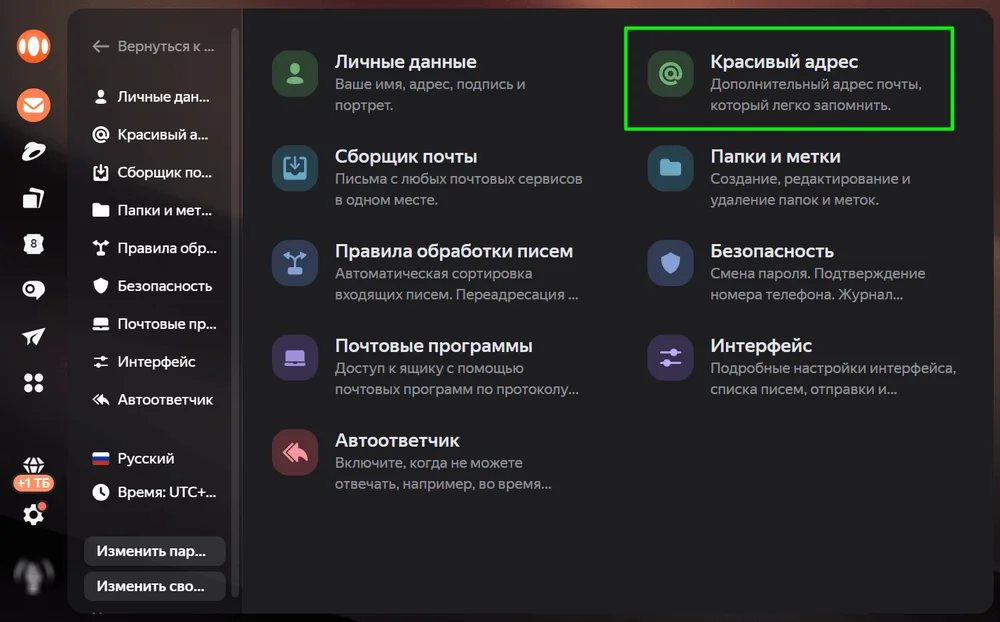Screen dimensions: 1000x622
Task: Open Yandex Disk flying saucer icon
Action: [33, 152]
